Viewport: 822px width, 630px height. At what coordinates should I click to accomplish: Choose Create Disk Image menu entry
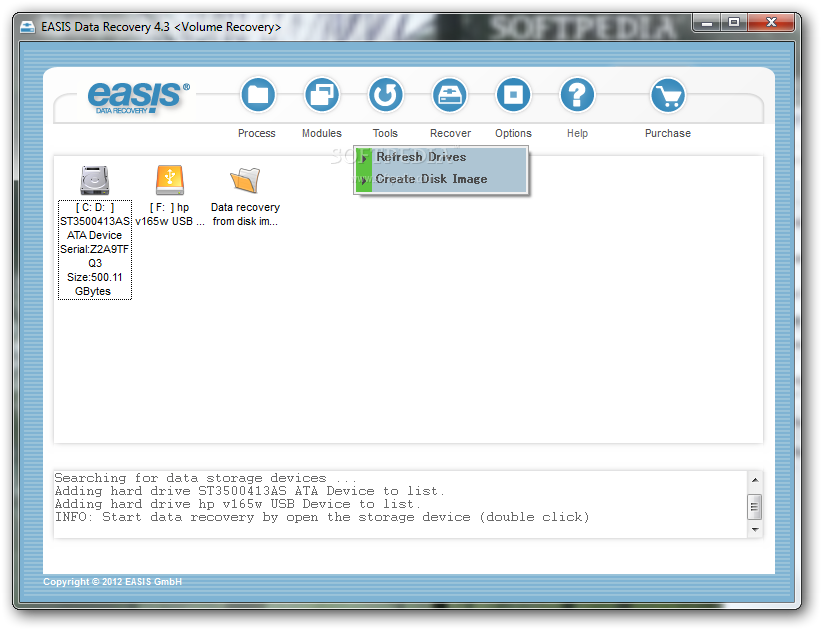point(441,179)
